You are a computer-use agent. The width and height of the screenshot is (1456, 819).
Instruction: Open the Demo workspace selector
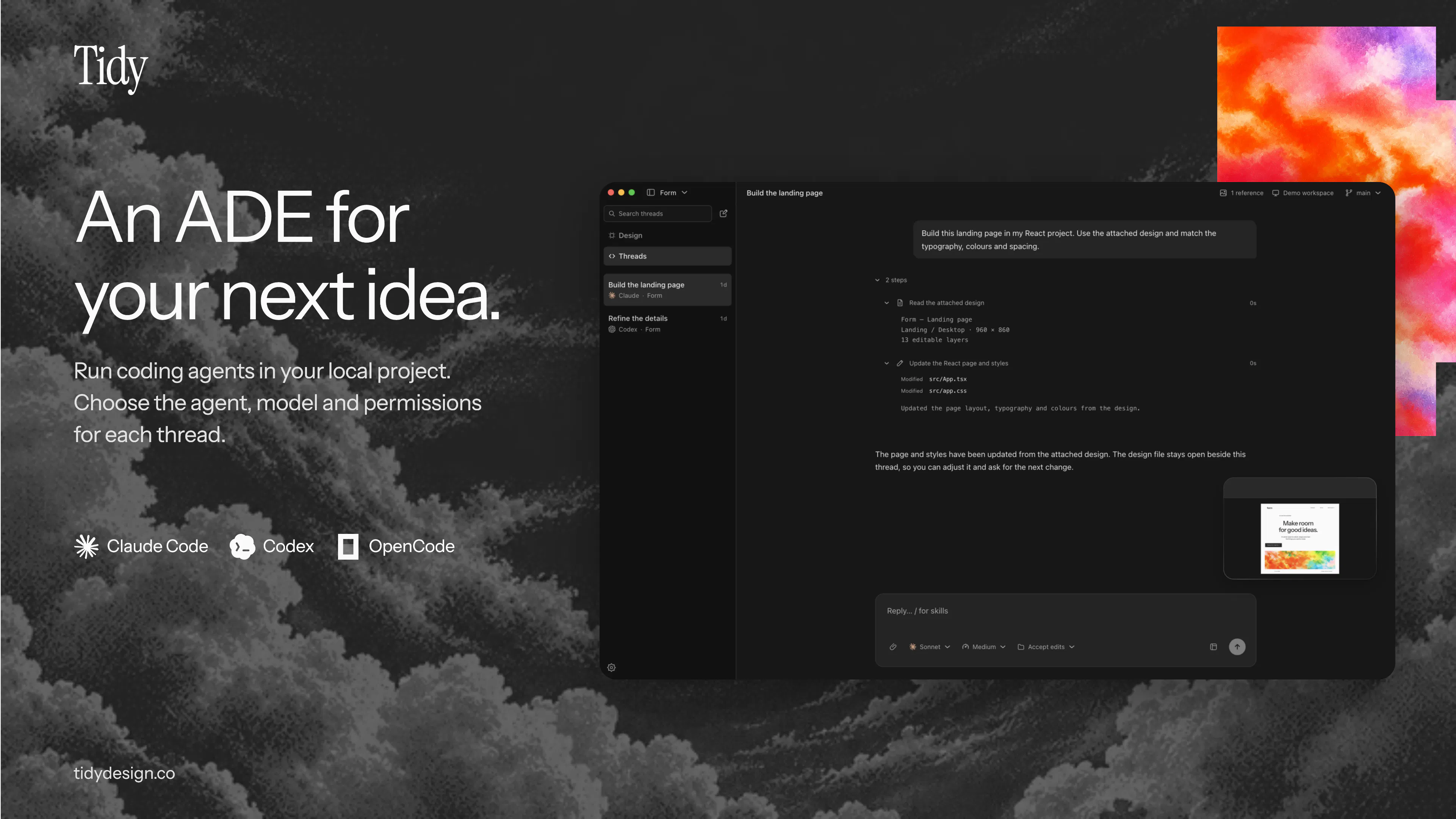tap(1302, 193)
